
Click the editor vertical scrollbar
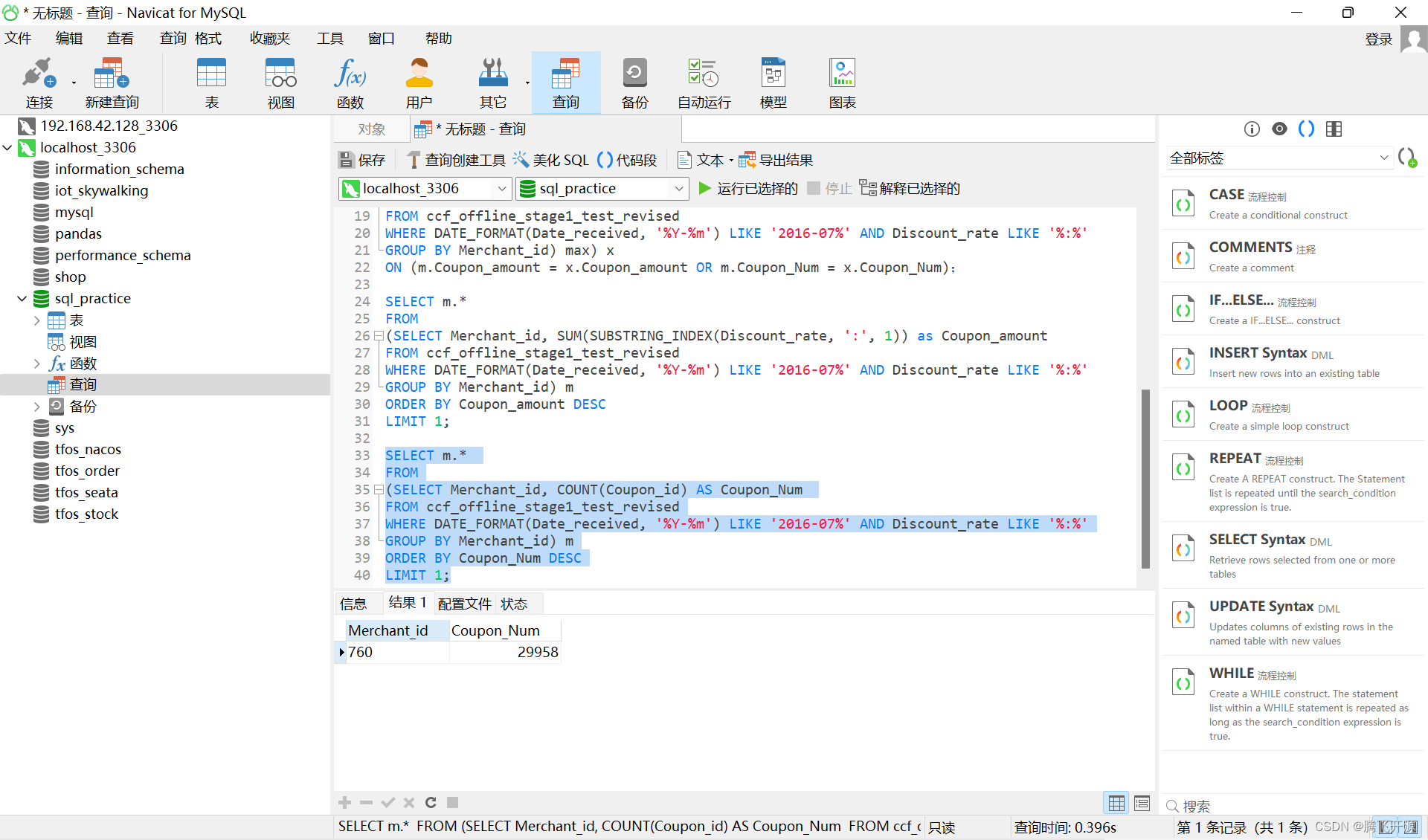1145,479
